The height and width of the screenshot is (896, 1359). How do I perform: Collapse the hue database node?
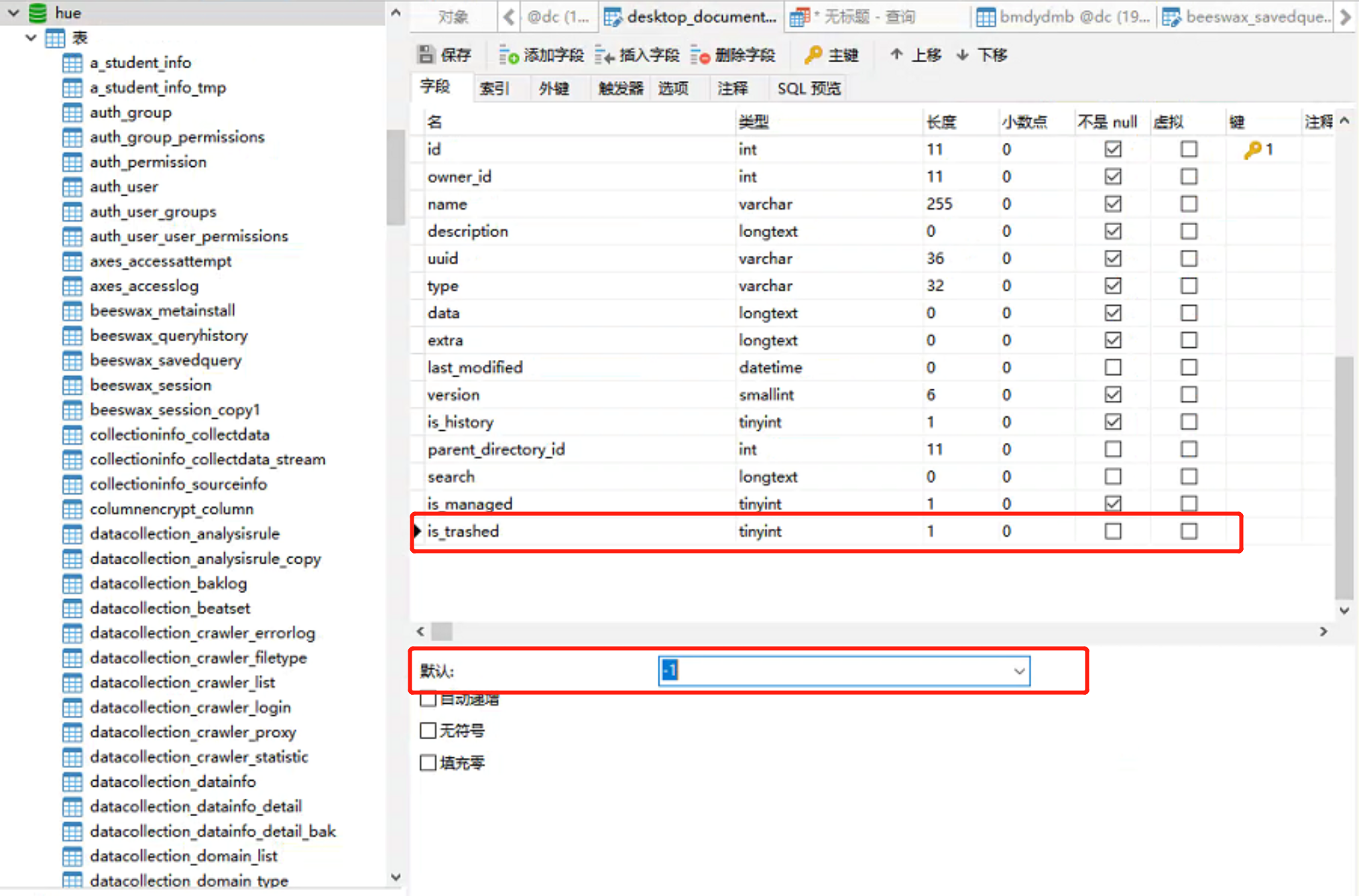tap(13, 12)
